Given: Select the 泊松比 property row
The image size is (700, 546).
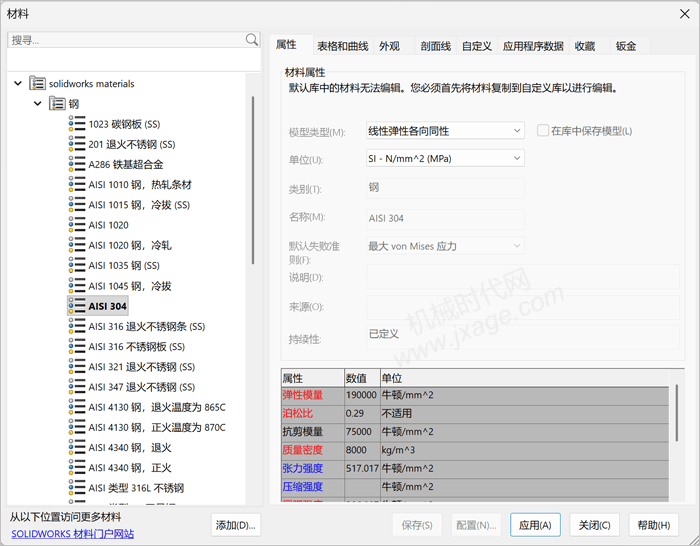Looking at the screenshot, I should pyautogui.click(x=475, y=413).
